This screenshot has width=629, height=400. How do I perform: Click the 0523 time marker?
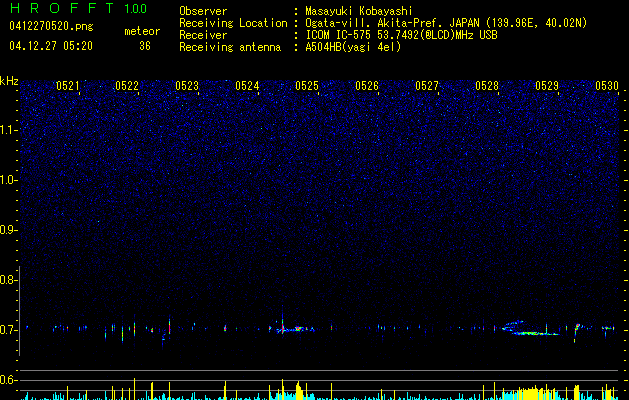(187, 86)
